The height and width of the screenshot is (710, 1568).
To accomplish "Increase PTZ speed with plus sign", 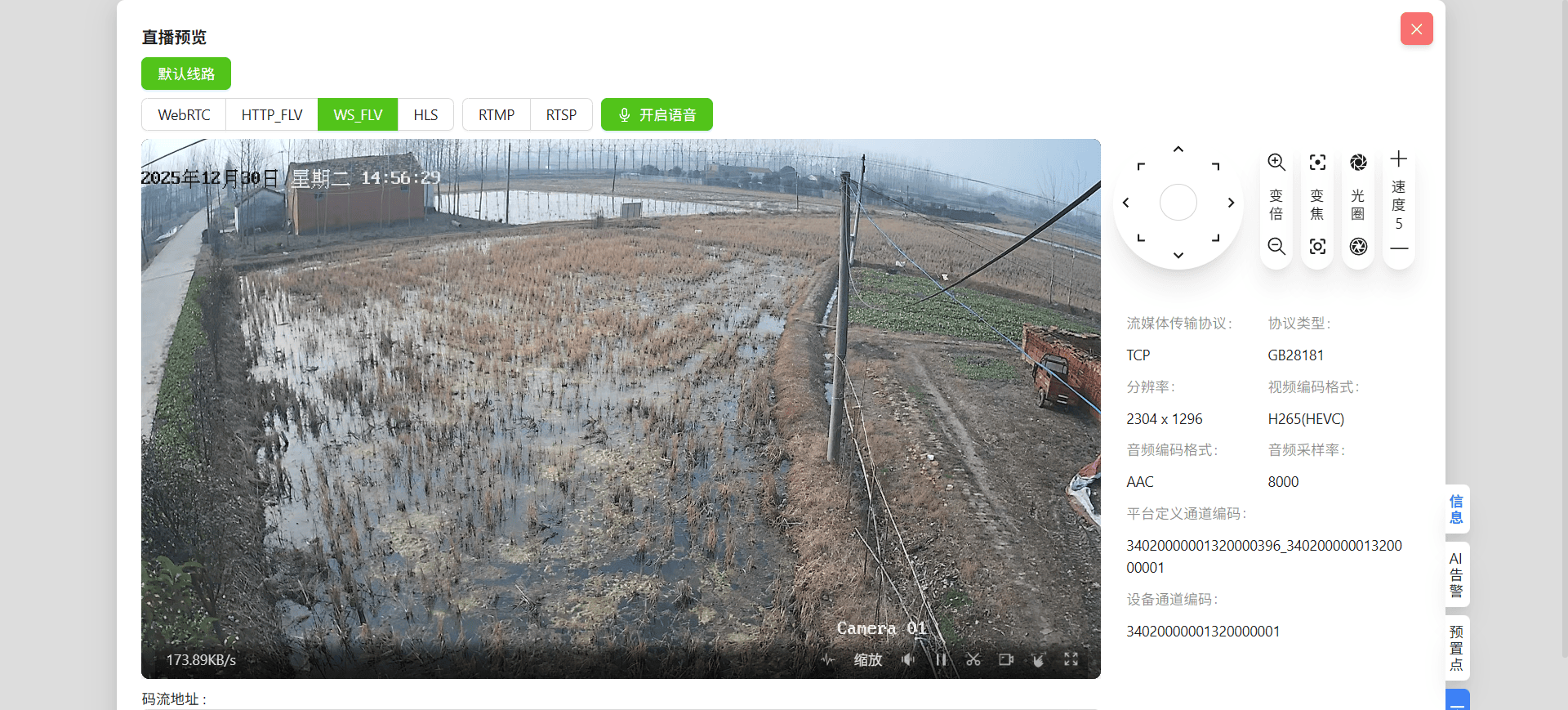I will [x=1399, y=159].
